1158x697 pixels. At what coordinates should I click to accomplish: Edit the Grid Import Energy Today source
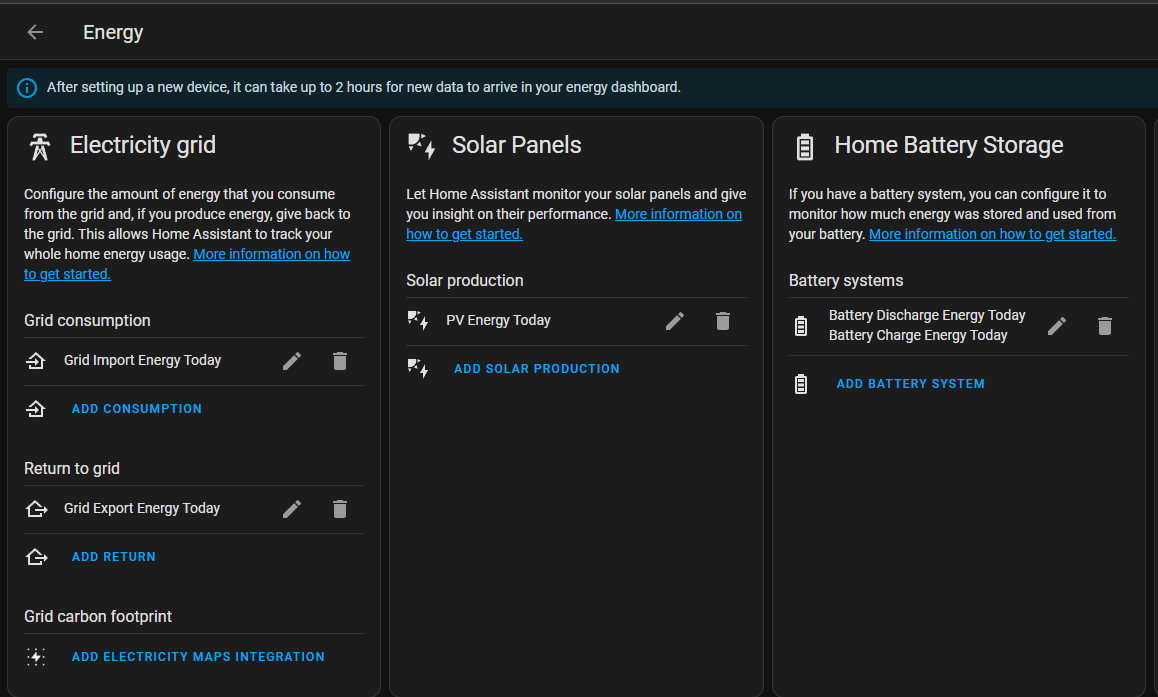[x=291, y=361]
